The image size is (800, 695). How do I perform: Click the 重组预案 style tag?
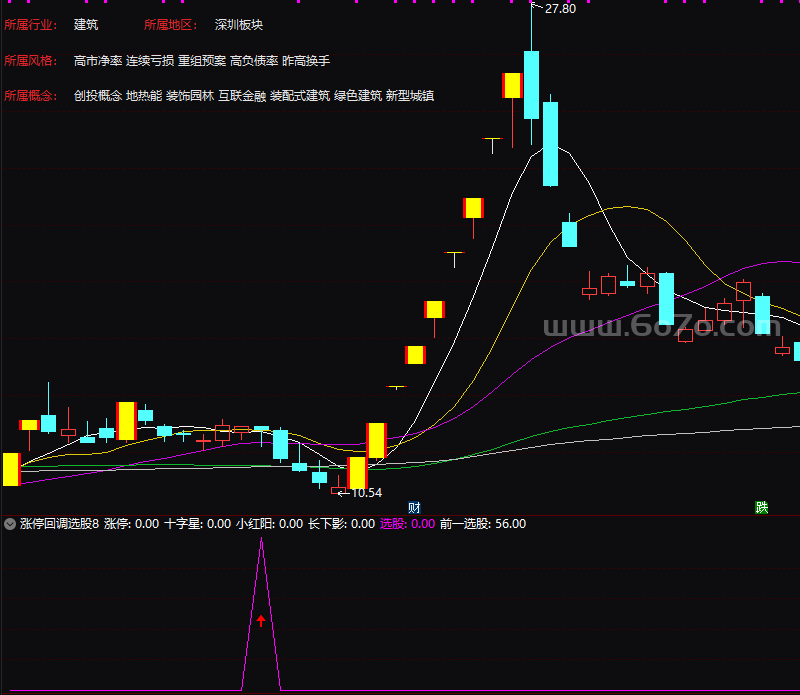(x=202, y=60)
